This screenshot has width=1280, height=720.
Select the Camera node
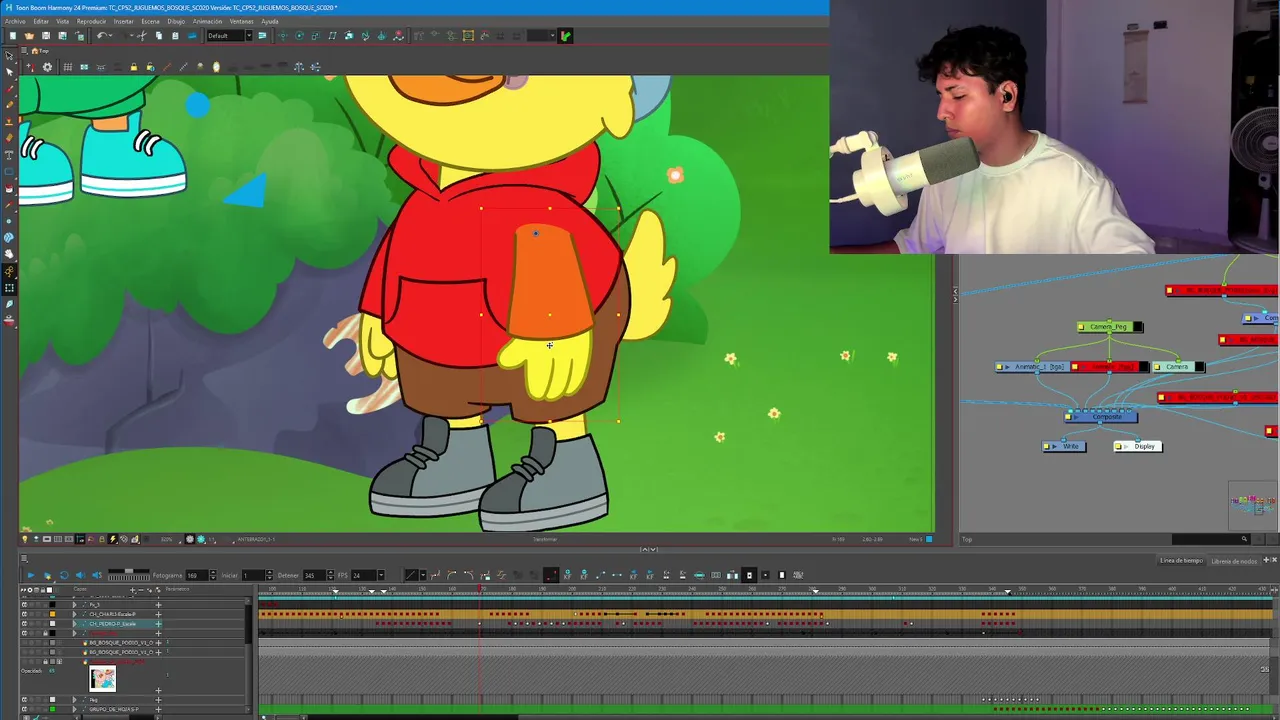coord(1177,367)
